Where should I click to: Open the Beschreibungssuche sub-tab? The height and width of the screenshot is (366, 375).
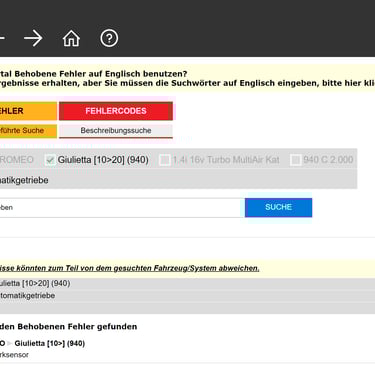point(116,131)
